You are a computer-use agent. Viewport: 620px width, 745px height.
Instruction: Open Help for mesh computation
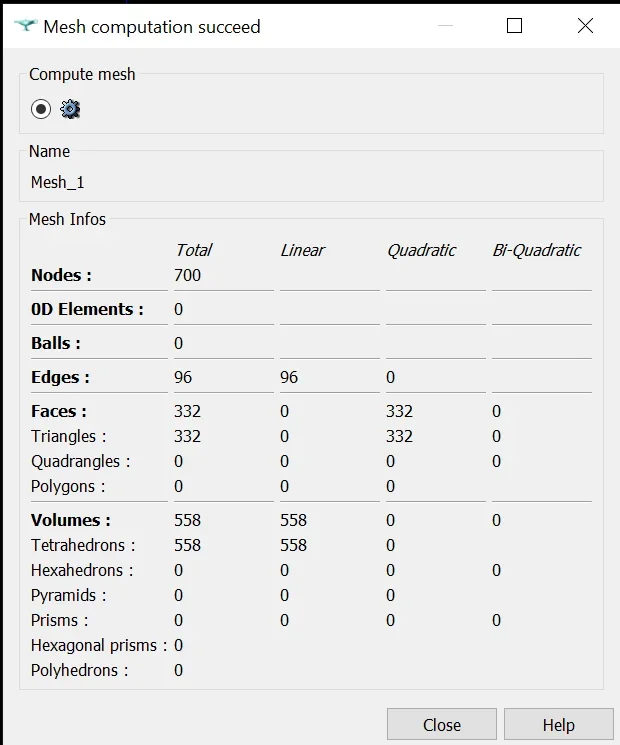pos(558,725)
